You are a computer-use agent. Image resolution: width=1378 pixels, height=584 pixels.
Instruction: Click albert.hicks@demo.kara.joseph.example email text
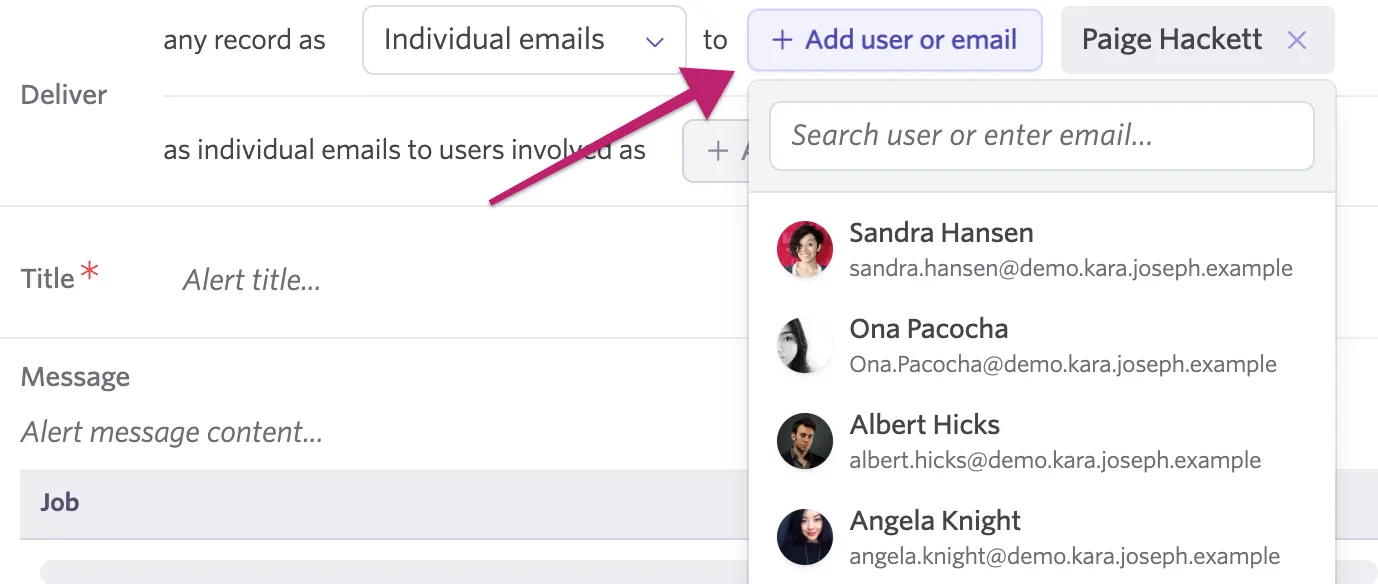(1055, 460)
